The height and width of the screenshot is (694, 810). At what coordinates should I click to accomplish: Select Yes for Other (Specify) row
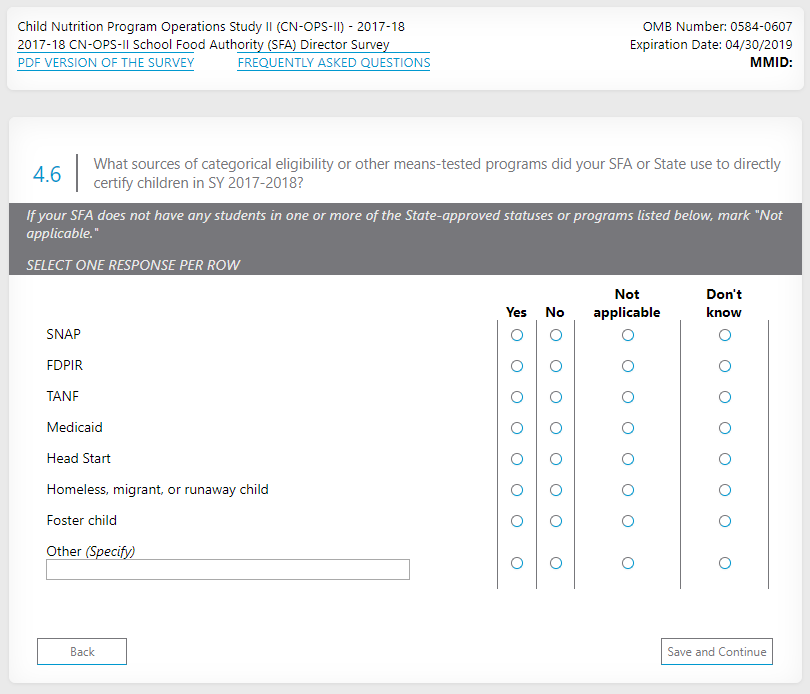click(517, 563)
